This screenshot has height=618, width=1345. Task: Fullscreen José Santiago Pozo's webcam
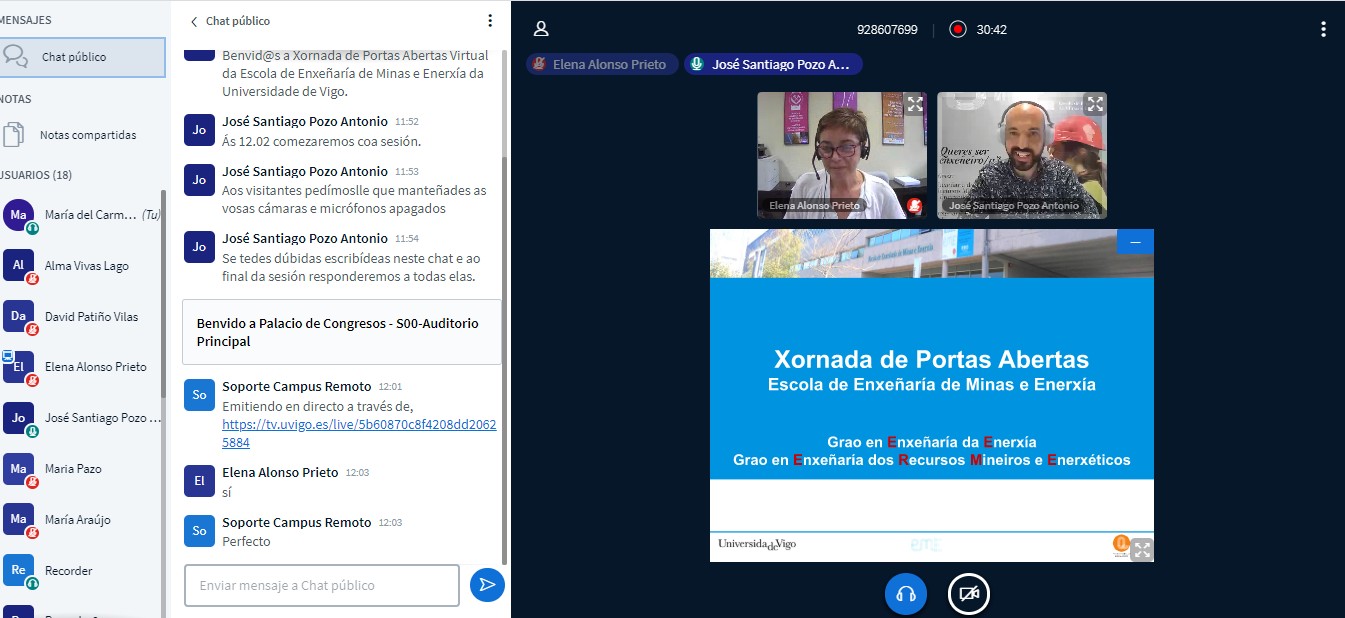point(1095,104)
